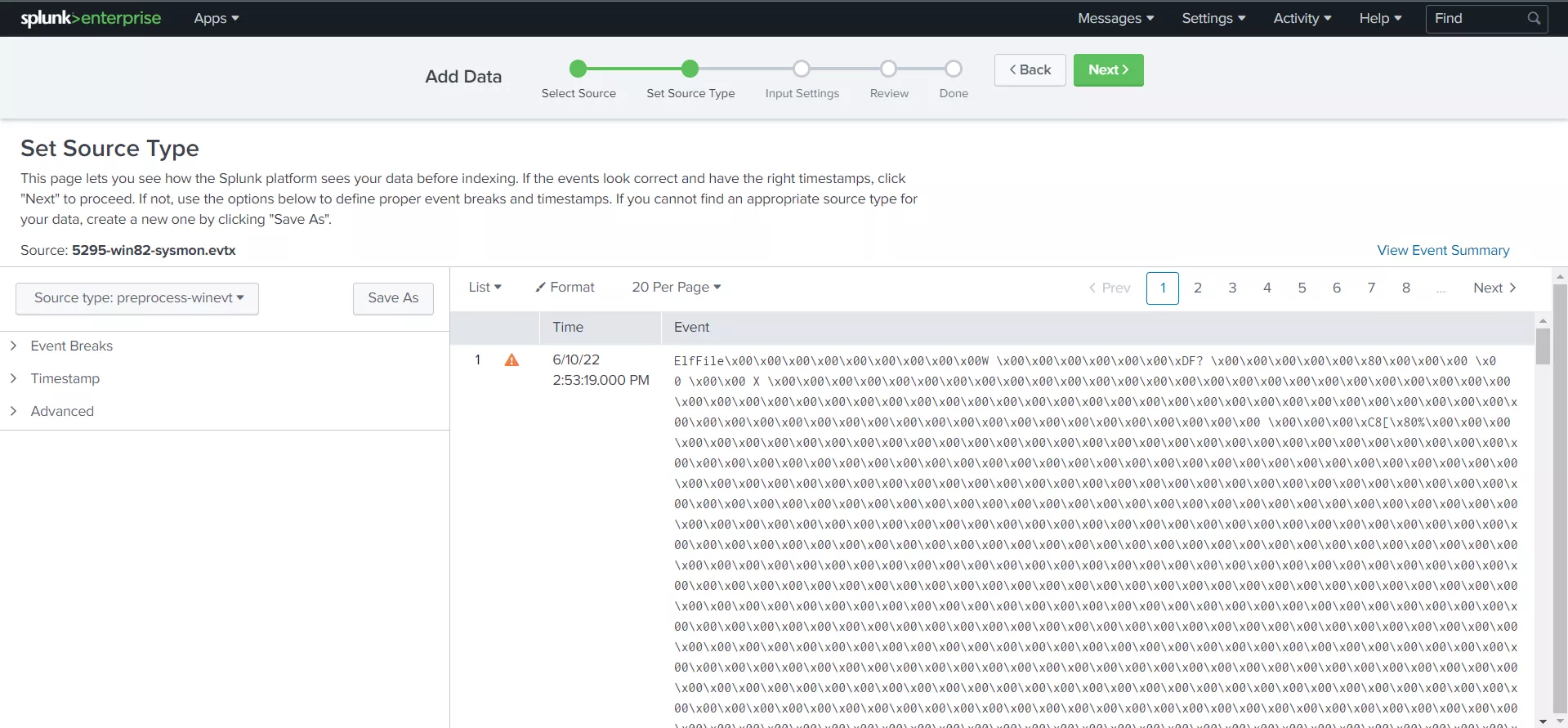Click the Done step circle
Viewport: 1568px width, 728px height.
point(954,69)
